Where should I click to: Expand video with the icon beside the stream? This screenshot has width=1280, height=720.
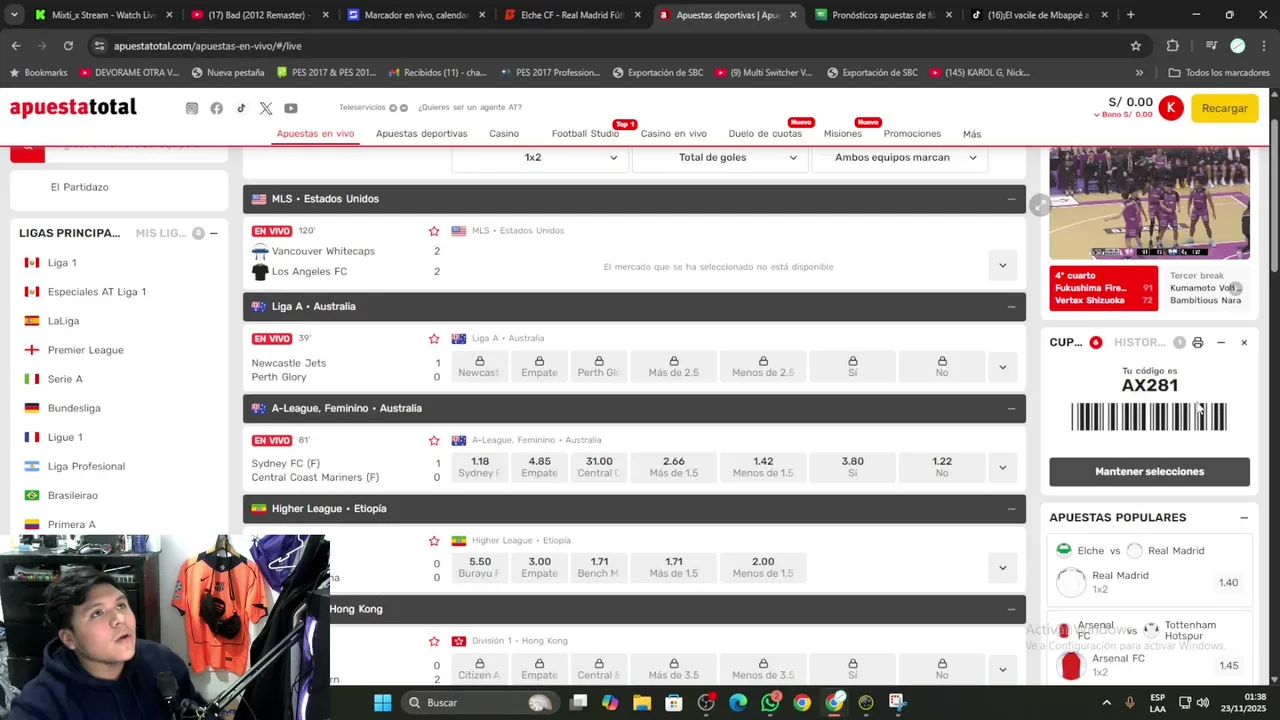click(x=1040, y=204)
